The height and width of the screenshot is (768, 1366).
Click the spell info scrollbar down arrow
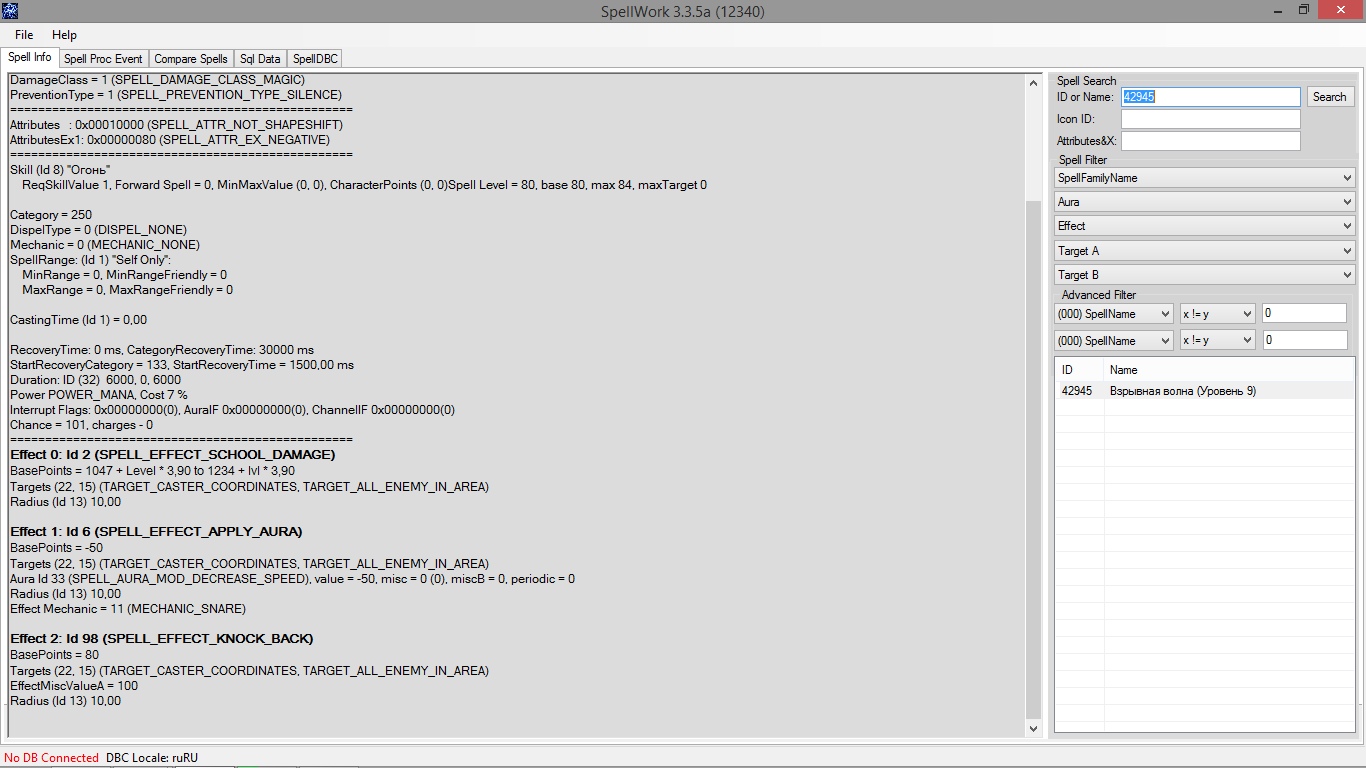coord(1034,728)
